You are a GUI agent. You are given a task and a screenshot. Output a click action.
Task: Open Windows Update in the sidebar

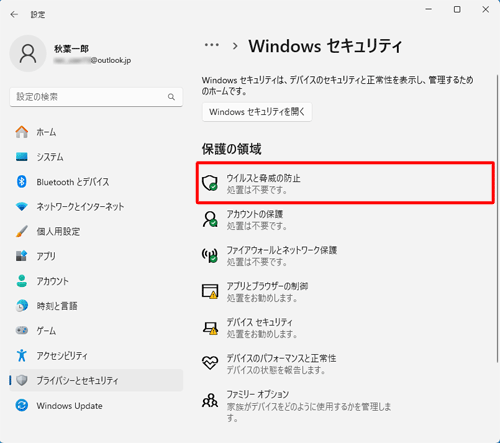(96, 405)
